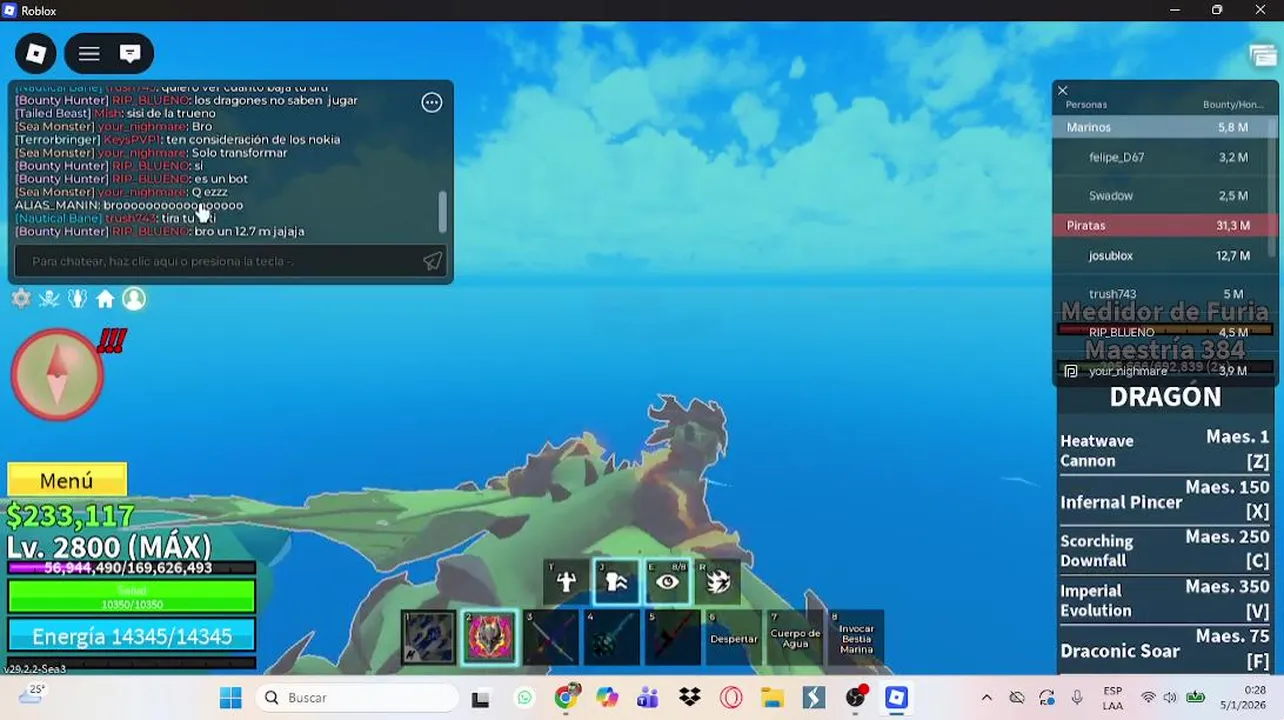Viewport: 1284px width, 720px height.
Task: Select hotbar slot 4 mace weapon
Action: 612,637
